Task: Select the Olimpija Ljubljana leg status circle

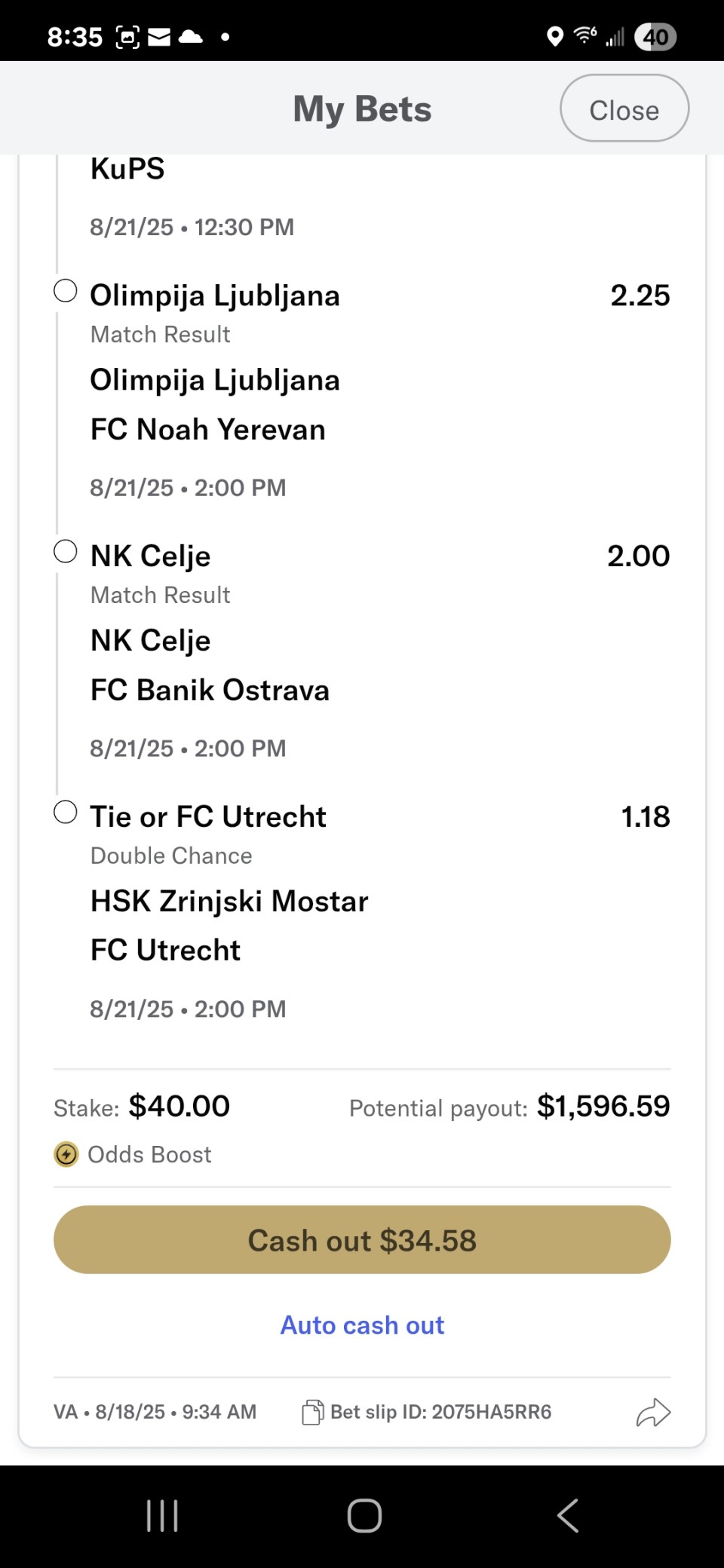Action: tap(66, 291)
